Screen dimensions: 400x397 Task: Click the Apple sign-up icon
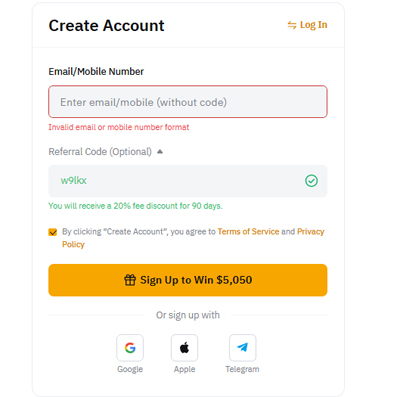[x=184, y=348]
